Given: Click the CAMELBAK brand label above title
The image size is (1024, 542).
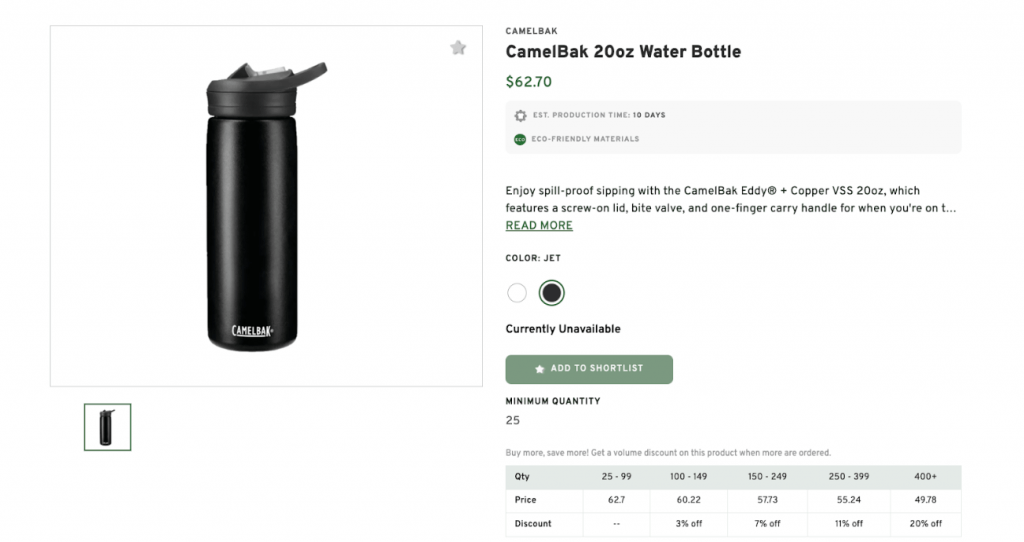Looking at the screenshot, I should click(531, 31).
